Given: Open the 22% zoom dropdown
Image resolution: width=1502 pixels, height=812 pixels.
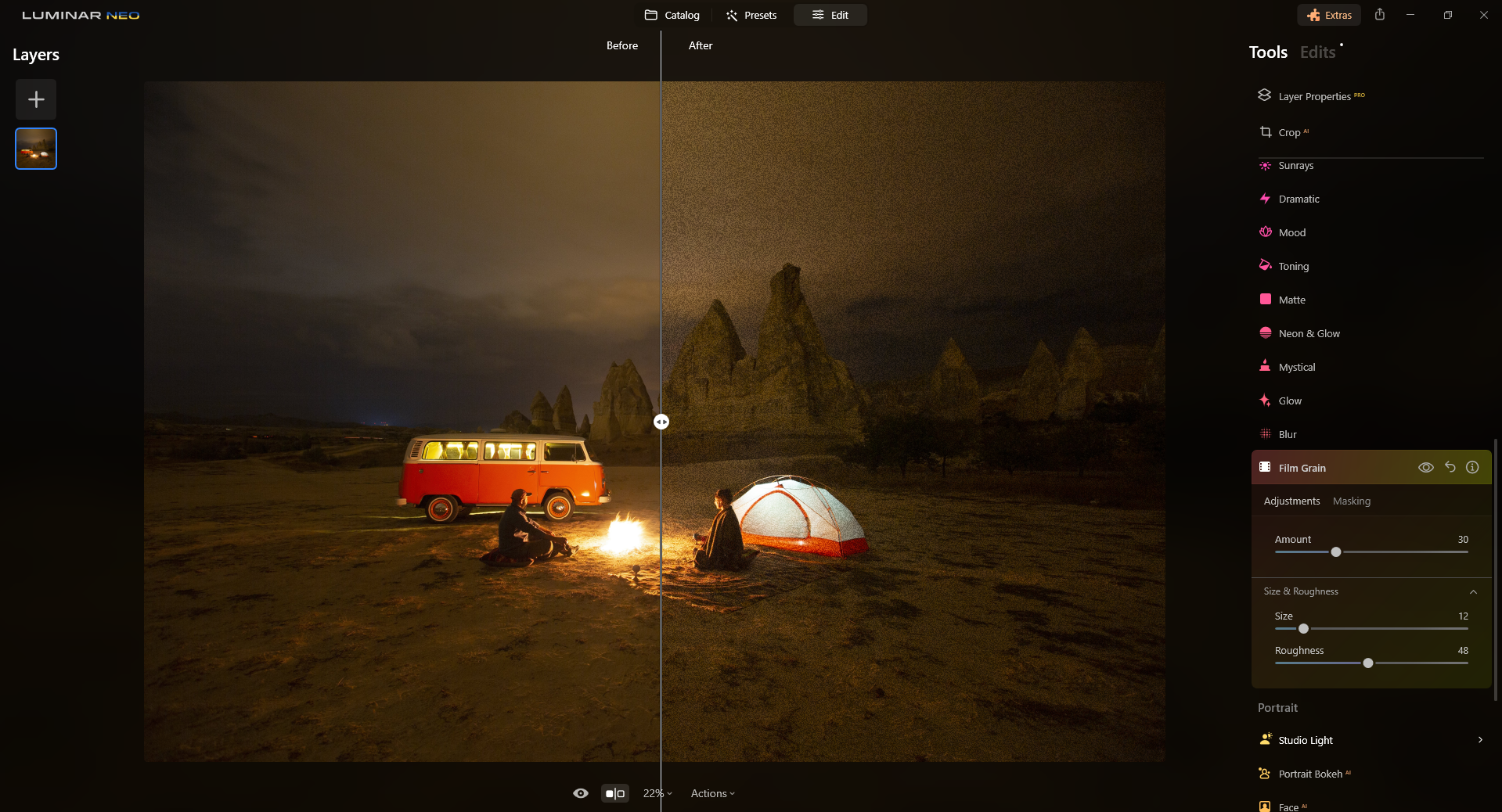Looking at the screenshot, I should (x=657, y=793).
